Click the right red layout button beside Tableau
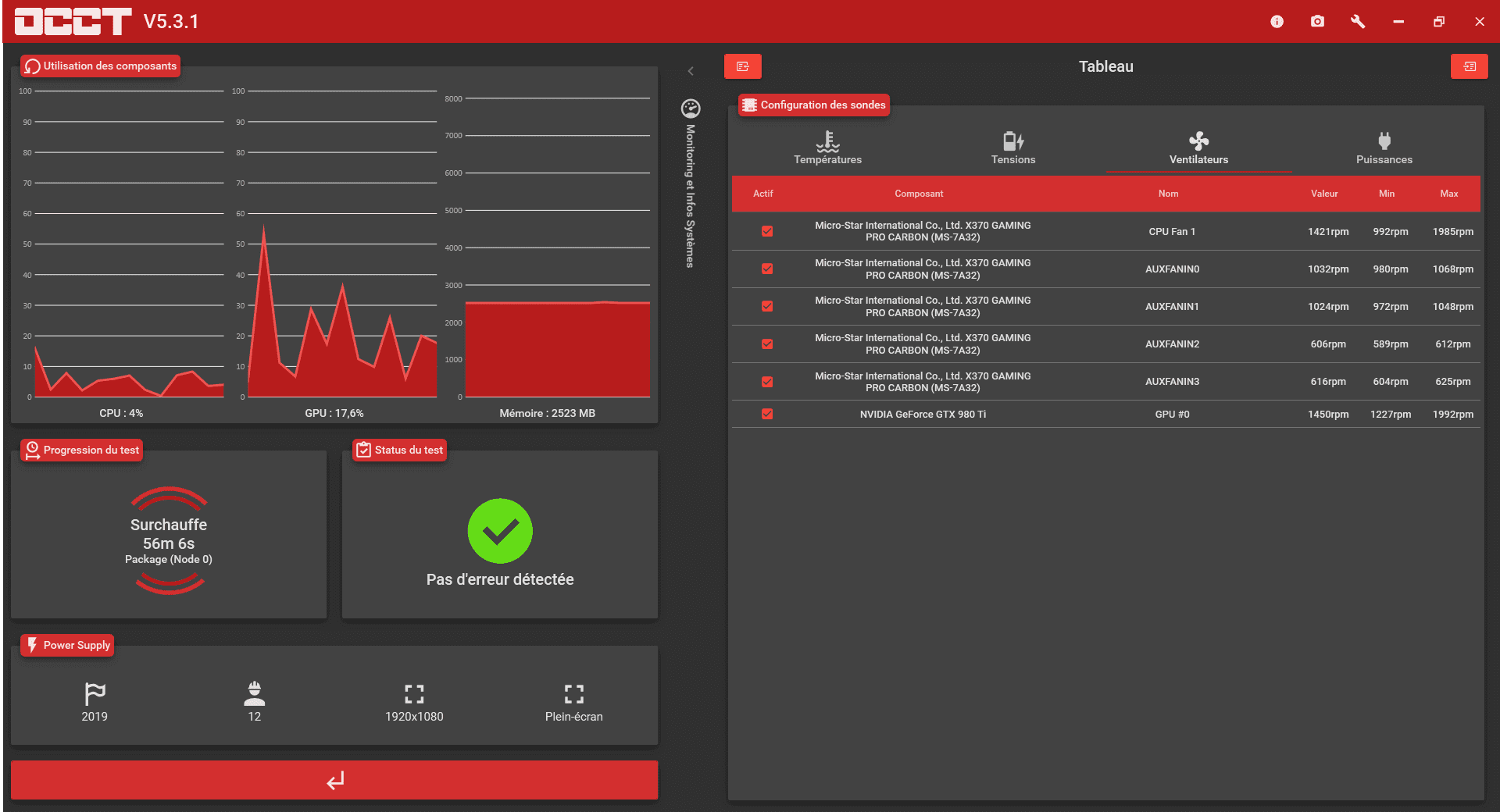Image resolution: width=1500 pixels, height=812 pixels. pyautogui.click(x=1469, y=66)
